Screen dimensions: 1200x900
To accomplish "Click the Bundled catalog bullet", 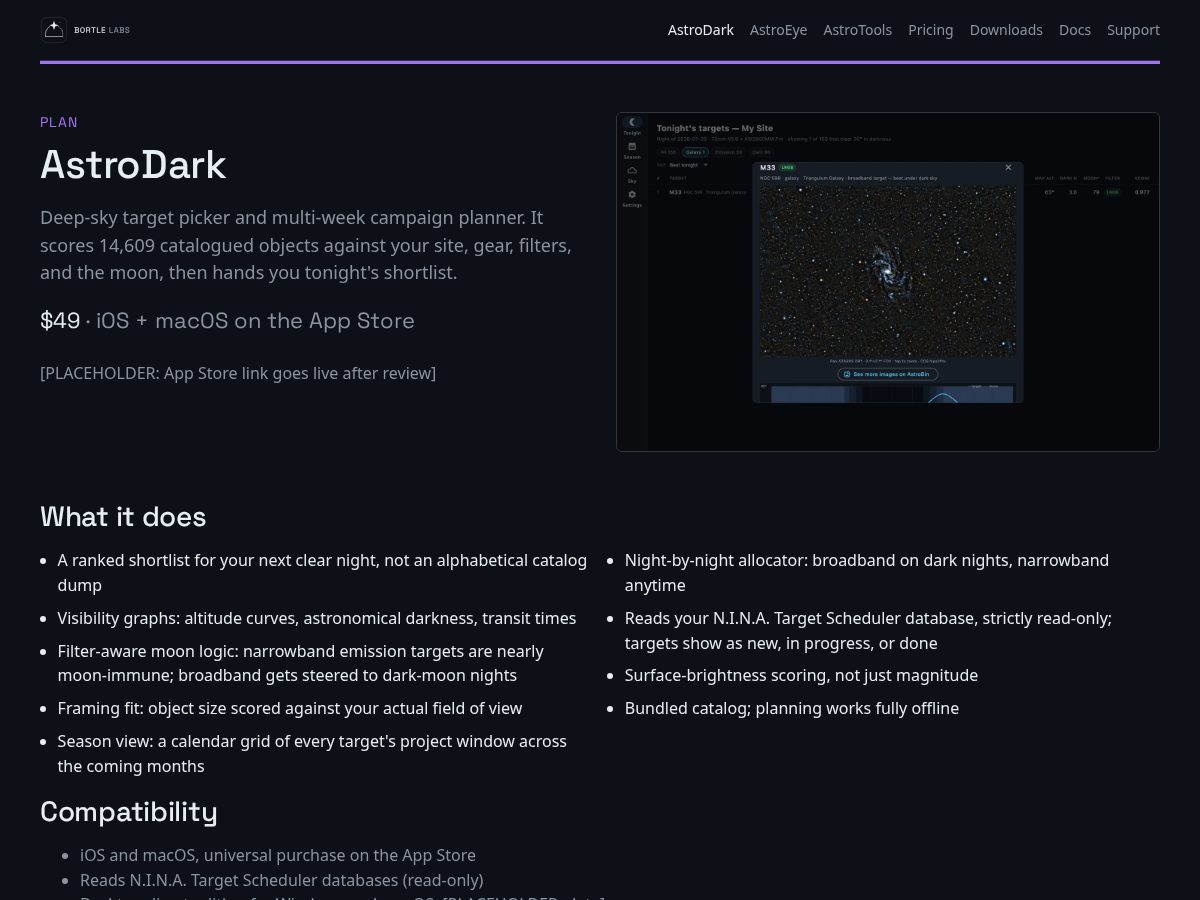I will (792, 708).
